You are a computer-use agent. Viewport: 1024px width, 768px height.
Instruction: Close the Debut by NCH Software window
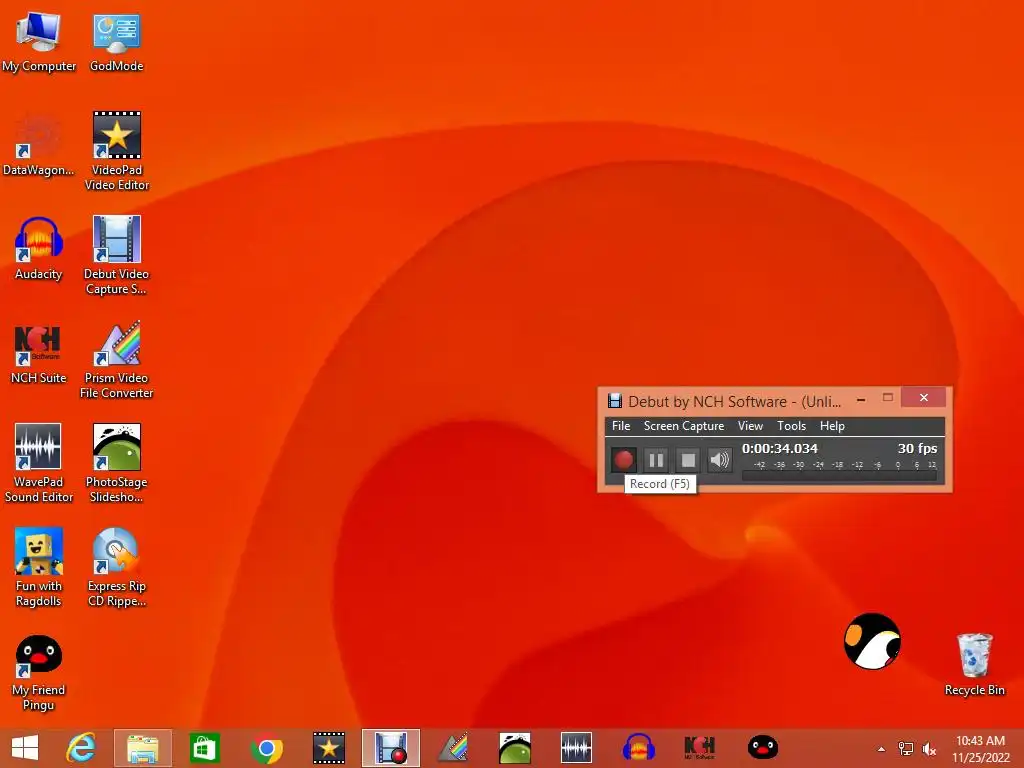point(923,397)
